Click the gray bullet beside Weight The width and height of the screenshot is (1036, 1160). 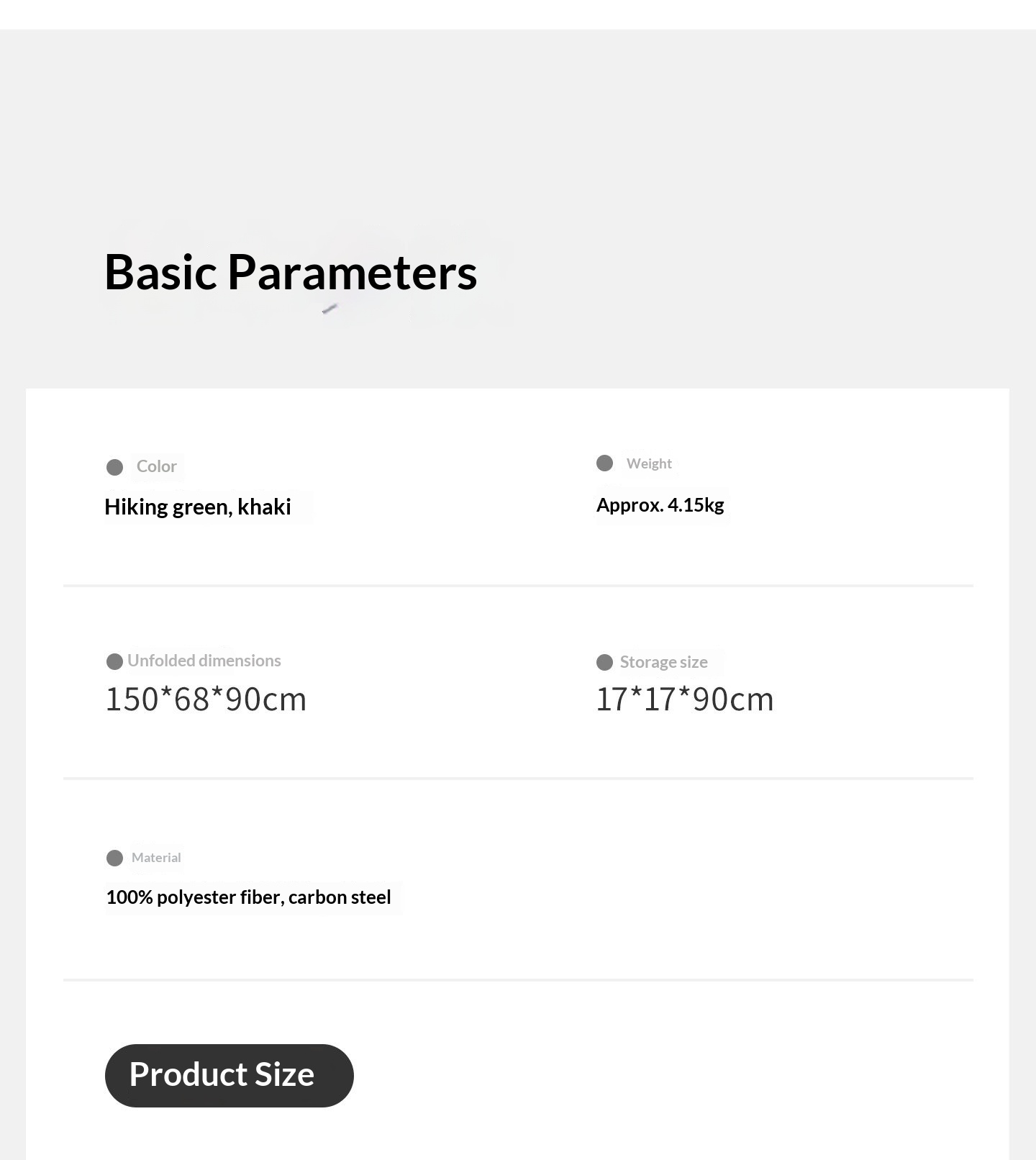pyautogui.click(x=604, y=463)
